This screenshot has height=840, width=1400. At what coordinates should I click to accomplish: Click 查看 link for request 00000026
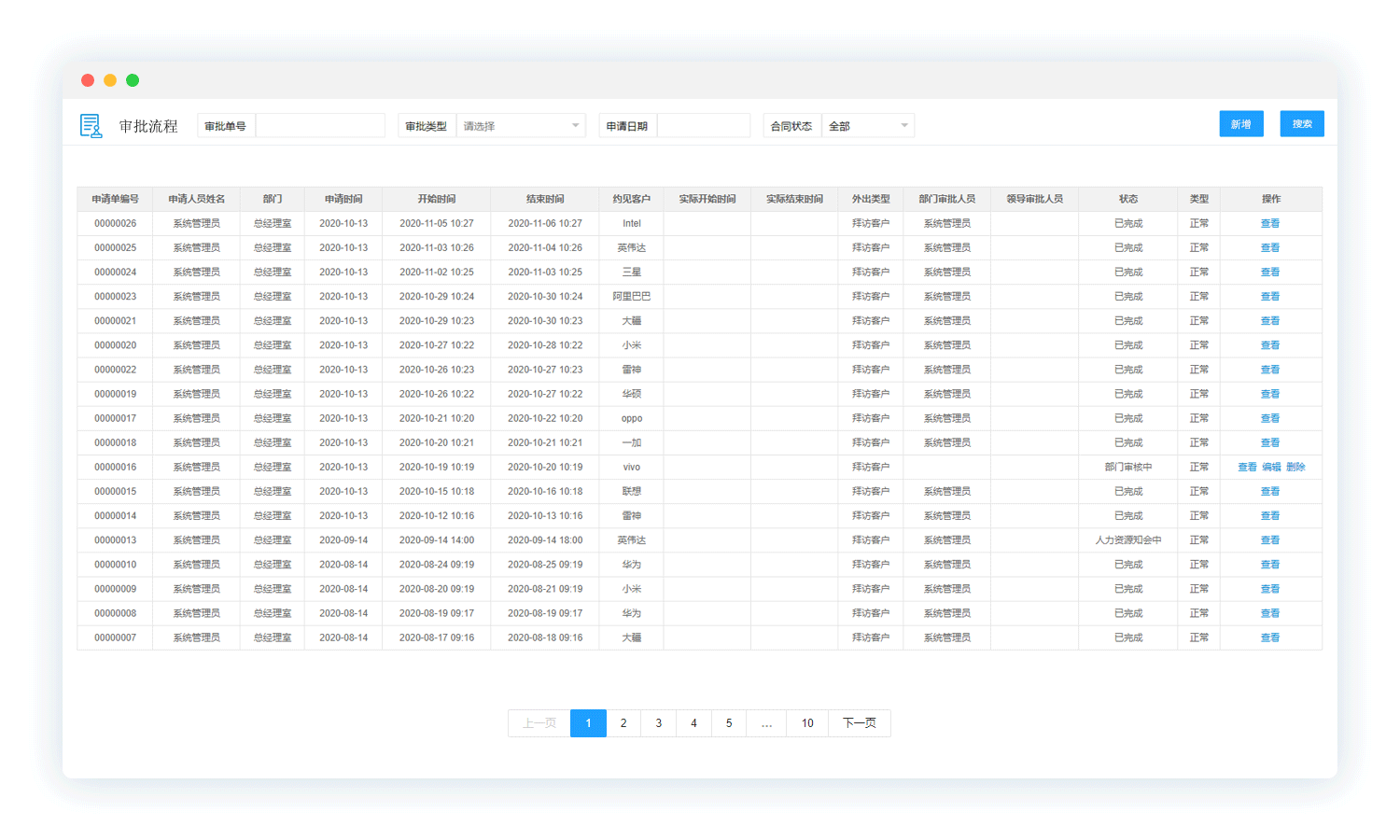(x=1269, y=224)
